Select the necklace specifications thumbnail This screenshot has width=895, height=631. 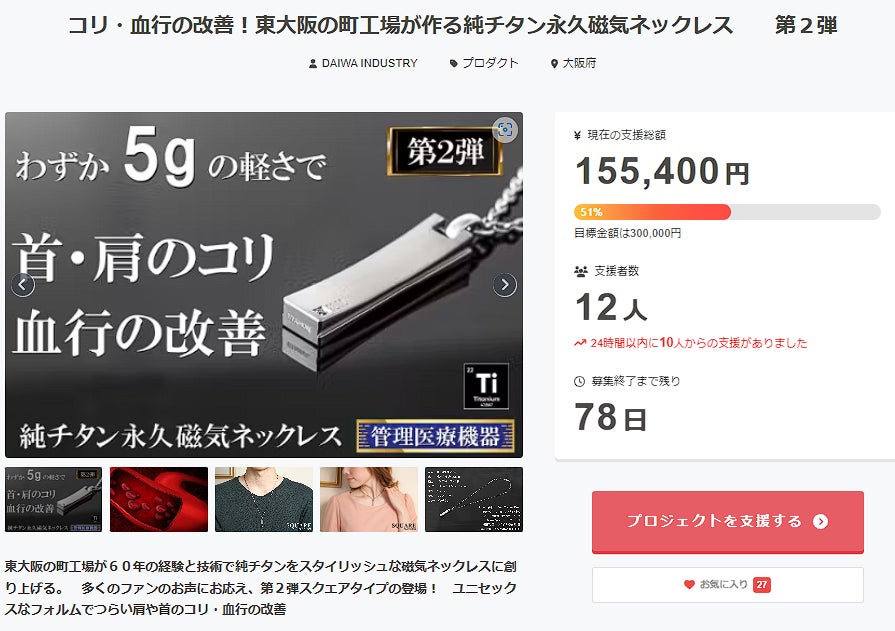[x=474, y=500]
